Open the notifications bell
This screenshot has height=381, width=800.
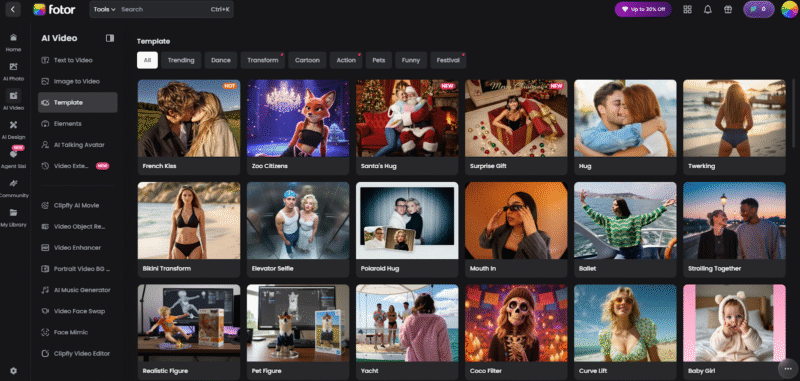click(708, 10)
